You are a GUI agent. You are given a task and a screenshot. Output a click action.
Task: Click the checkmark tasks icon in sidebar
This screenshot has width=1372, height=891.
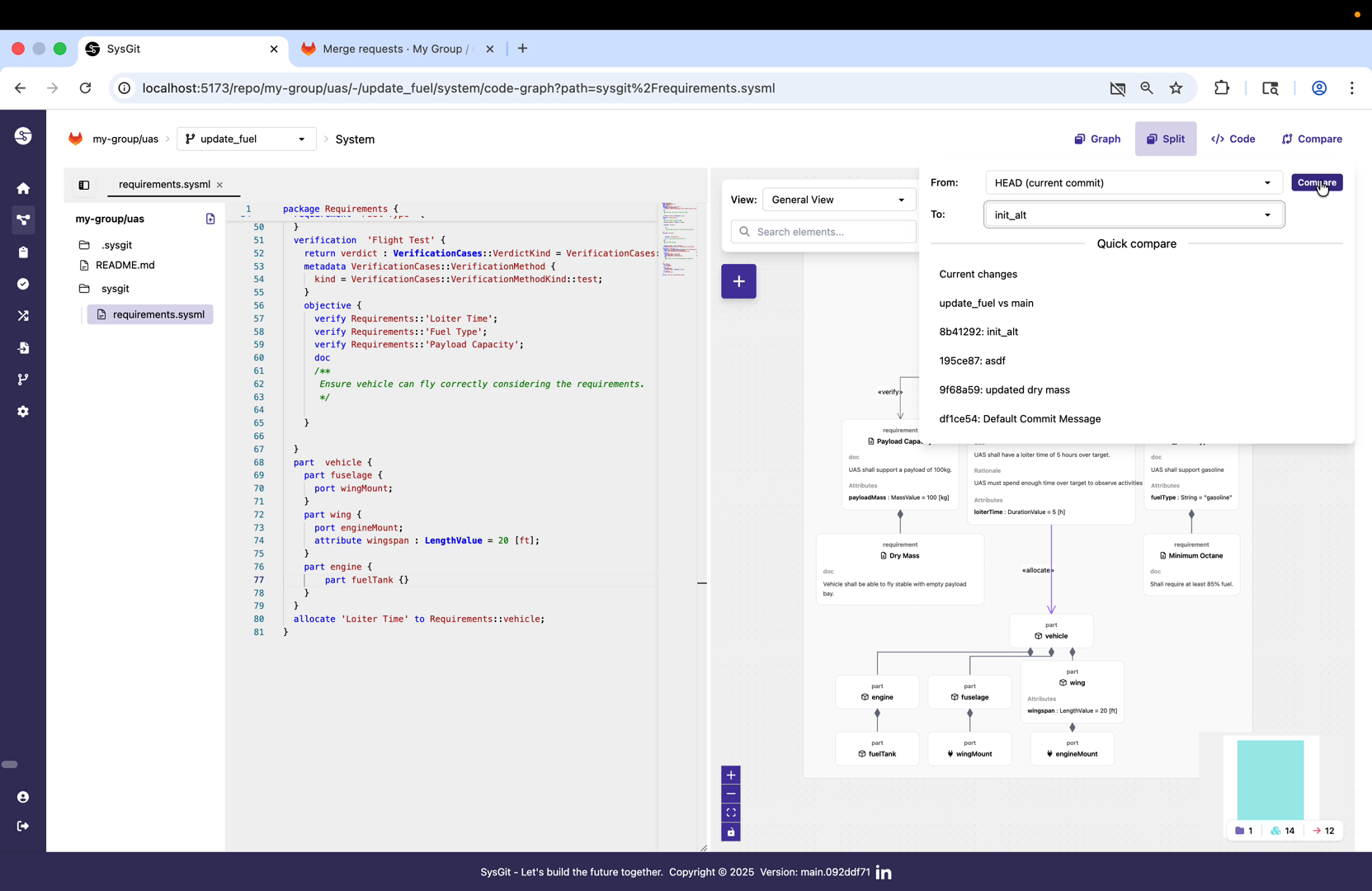coord(23,284)
